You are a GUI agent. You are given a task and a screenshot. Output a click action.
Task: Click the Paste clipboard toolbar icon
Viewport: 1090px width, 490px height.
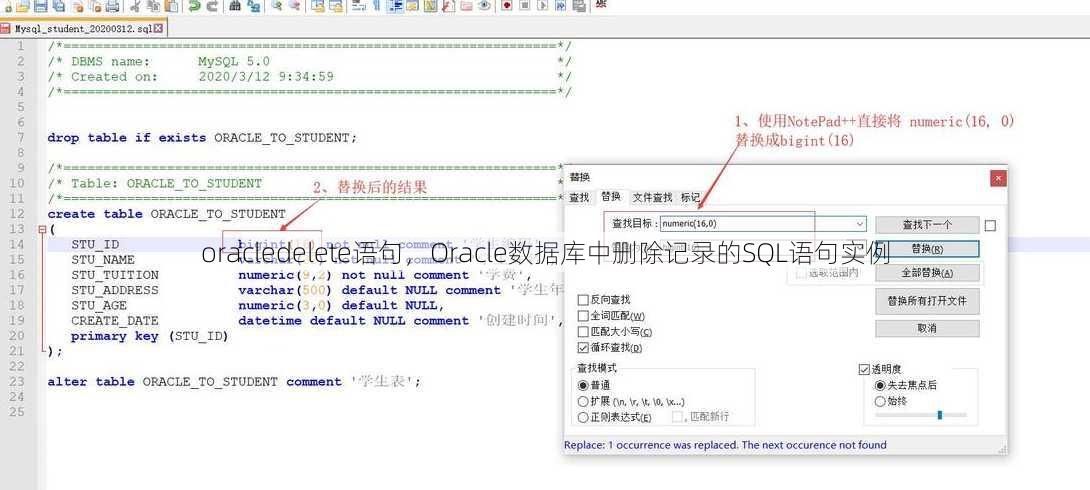(x=172, y=6)
